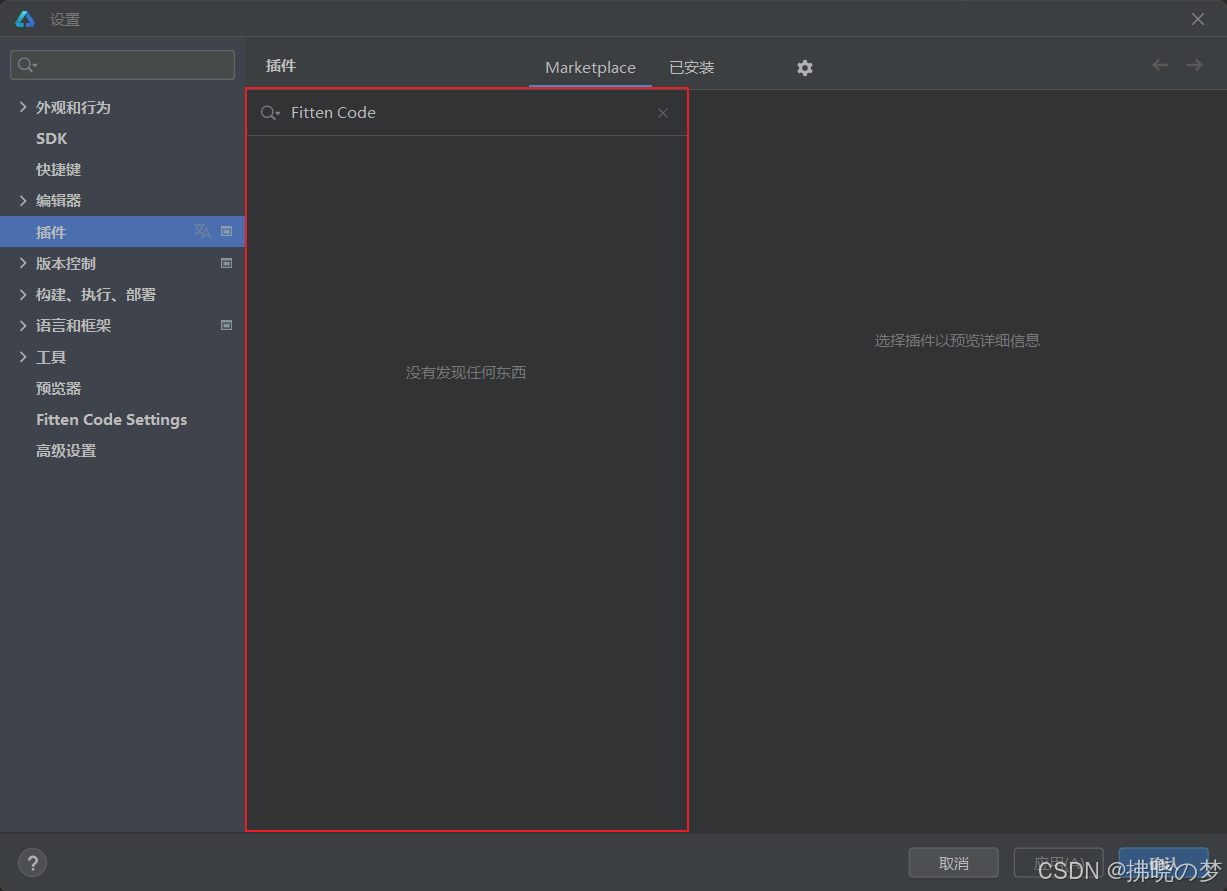Viewport: 1227px width, 891px height.
Task: Click the translate icon on 插件 row
Action: [x=203, y=231]
